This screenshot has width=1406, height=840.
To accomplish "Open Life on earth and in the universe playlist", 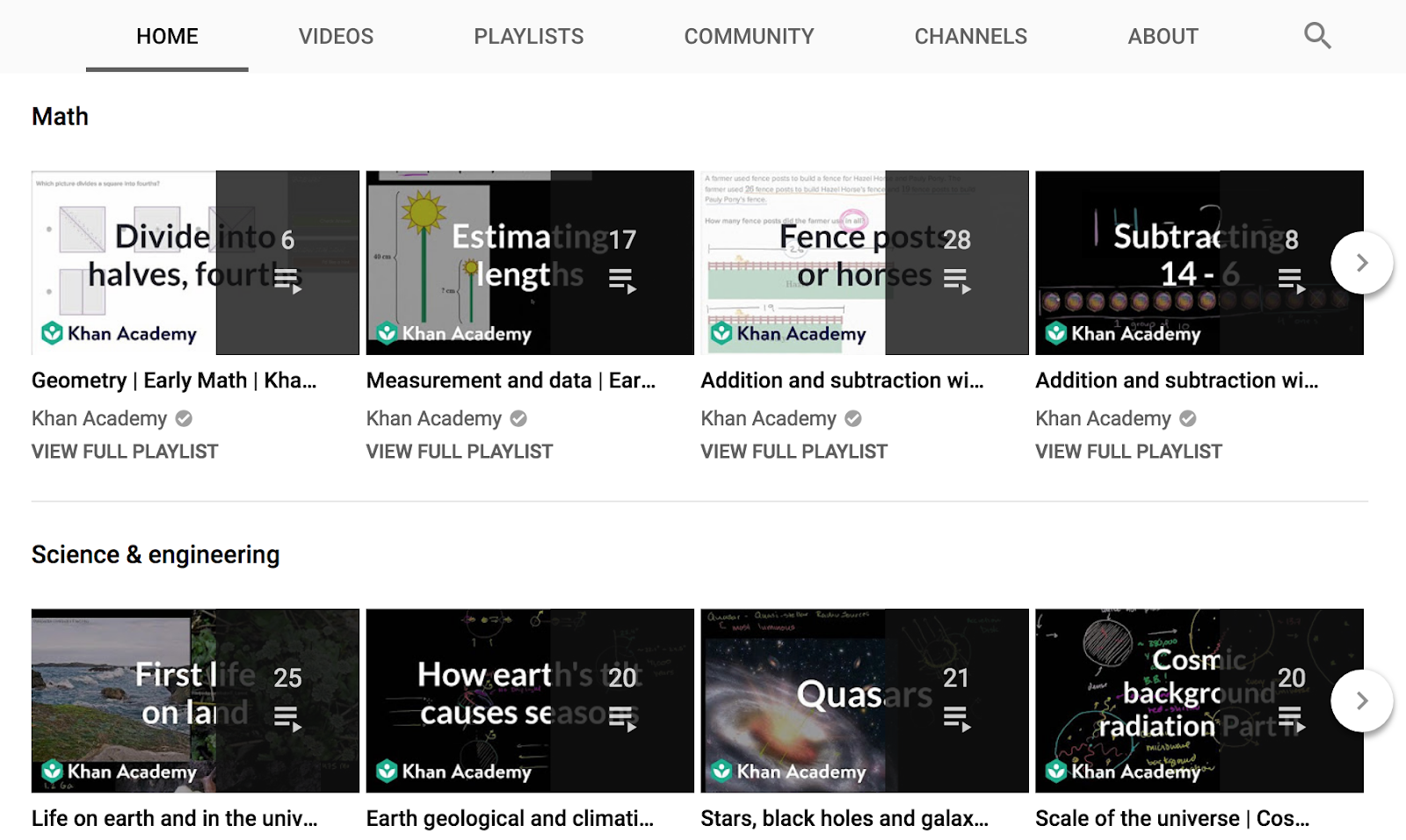I will [175, 819].
